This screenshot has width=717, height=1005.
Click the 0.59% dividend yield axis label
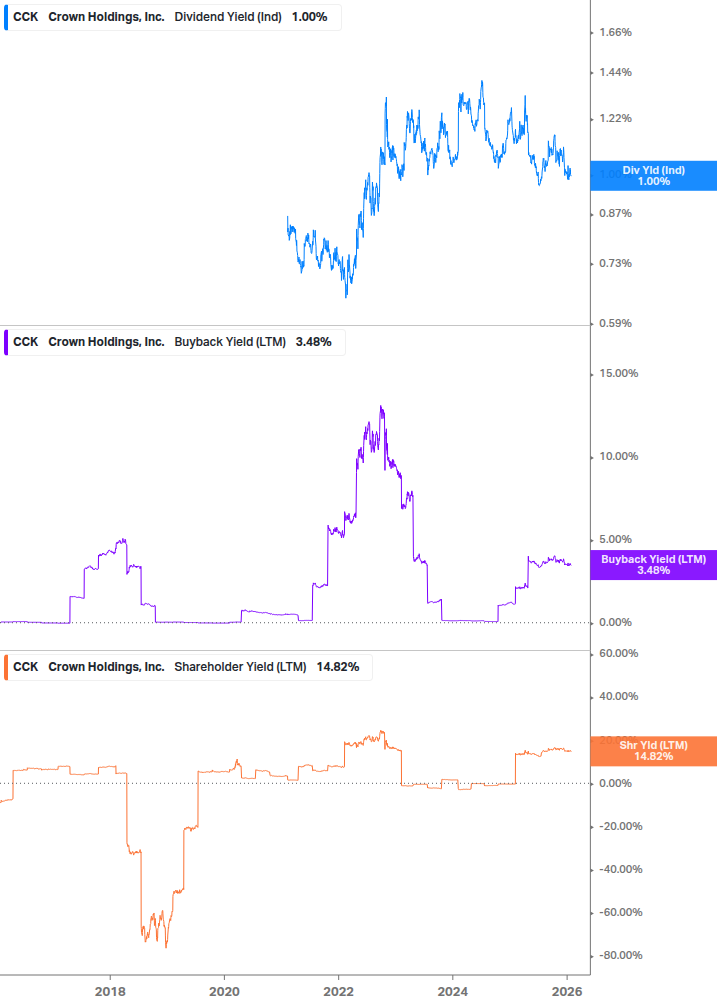615,324
